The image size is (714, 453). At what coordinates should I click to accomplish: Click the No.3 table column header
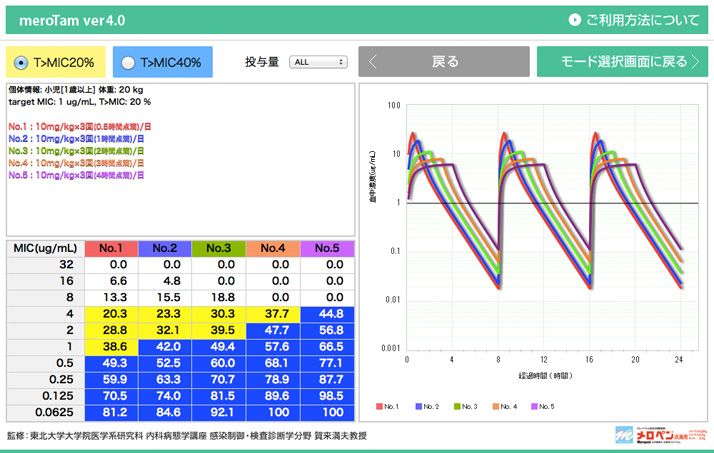[218, 248]
